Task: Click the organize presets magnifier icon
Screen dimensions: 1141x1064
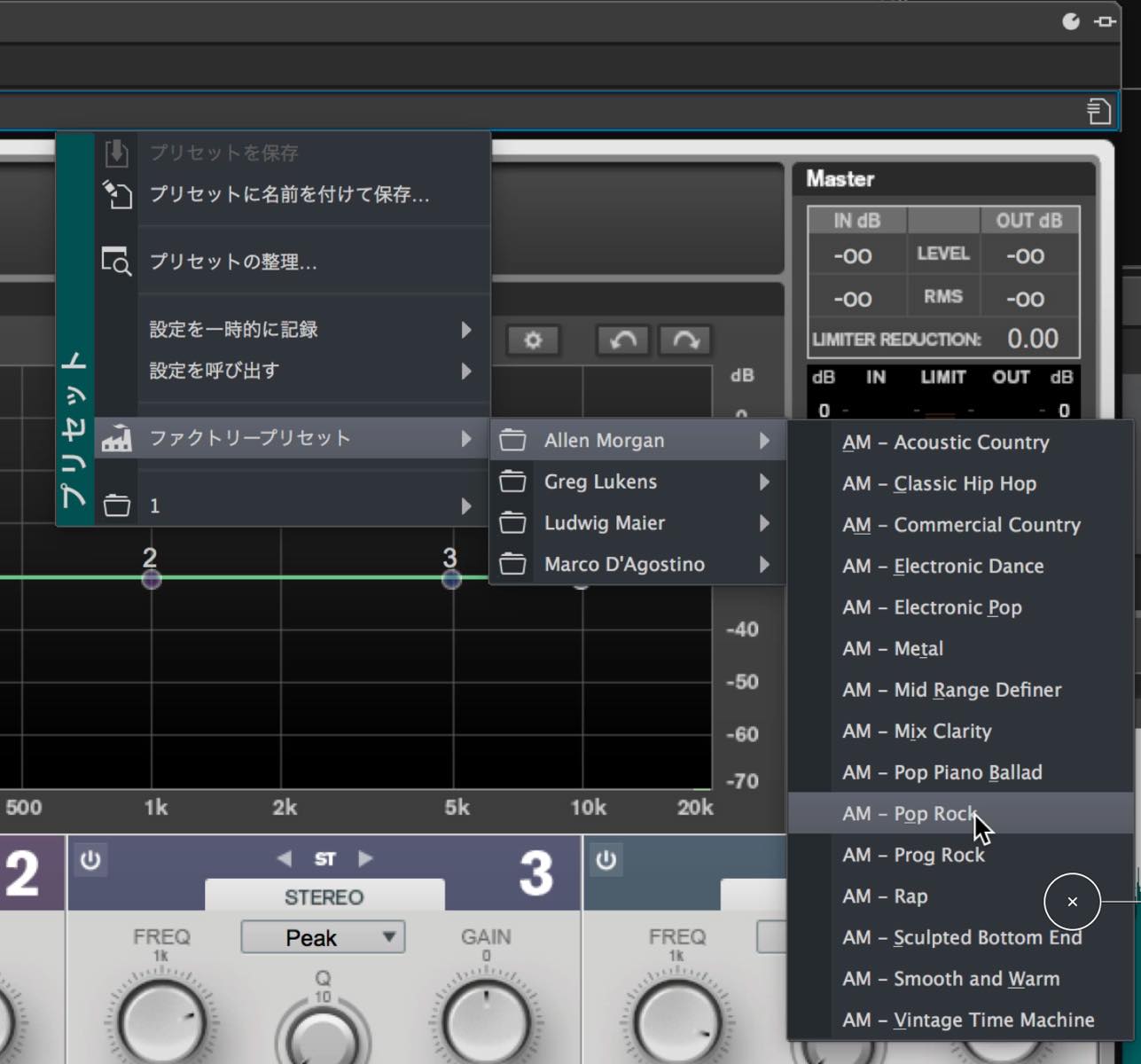Action: point(116,262)
